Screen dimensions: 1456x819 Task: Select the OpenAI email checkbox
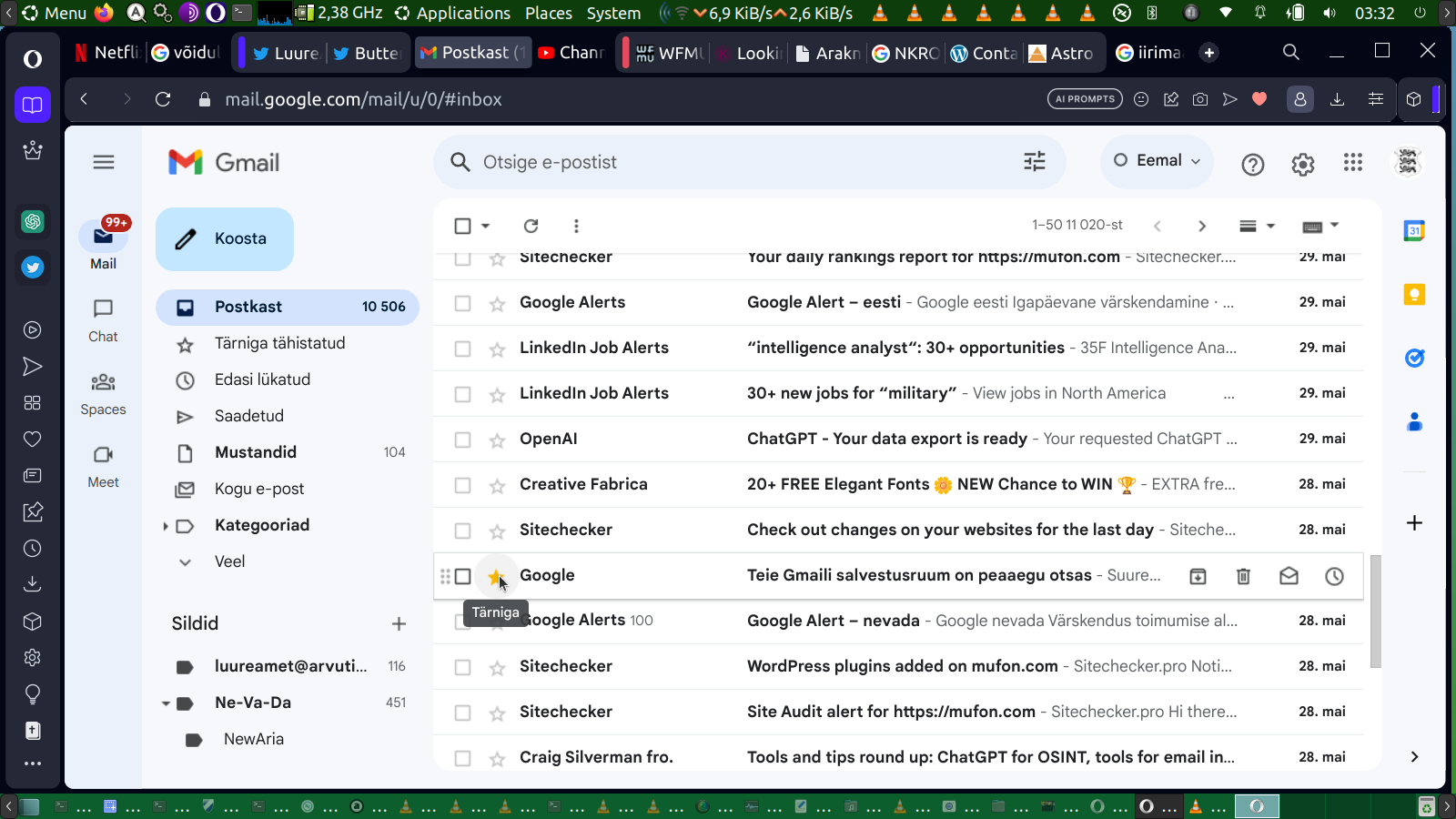[463, 440]
